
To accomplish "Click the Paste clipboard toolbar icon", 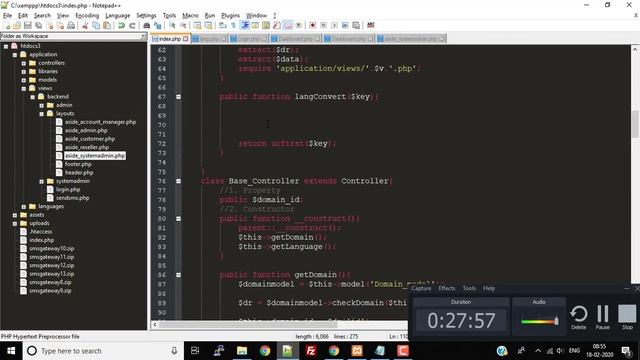I will coord(107,25).
